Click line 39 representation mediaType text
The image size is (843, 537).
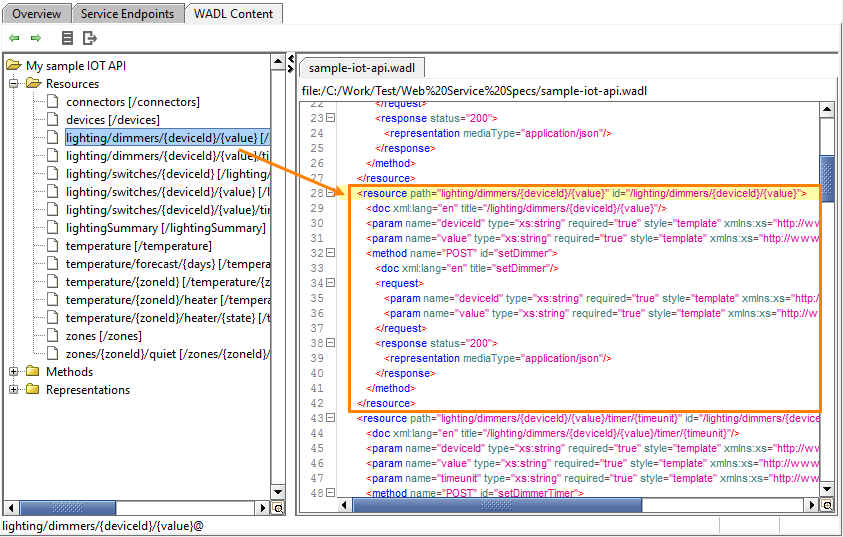[x=498, y=359]
